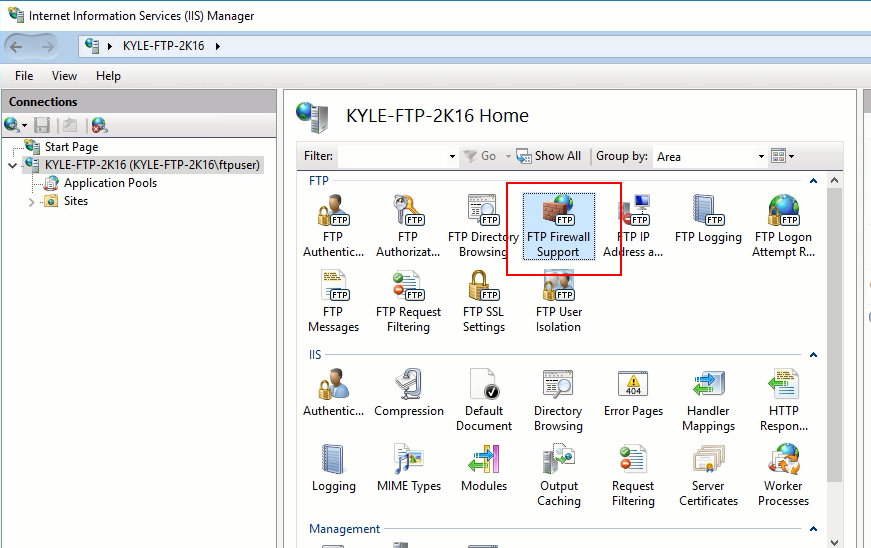
Task: Expand the Sites tree node
Action: [x=32, y=201]
